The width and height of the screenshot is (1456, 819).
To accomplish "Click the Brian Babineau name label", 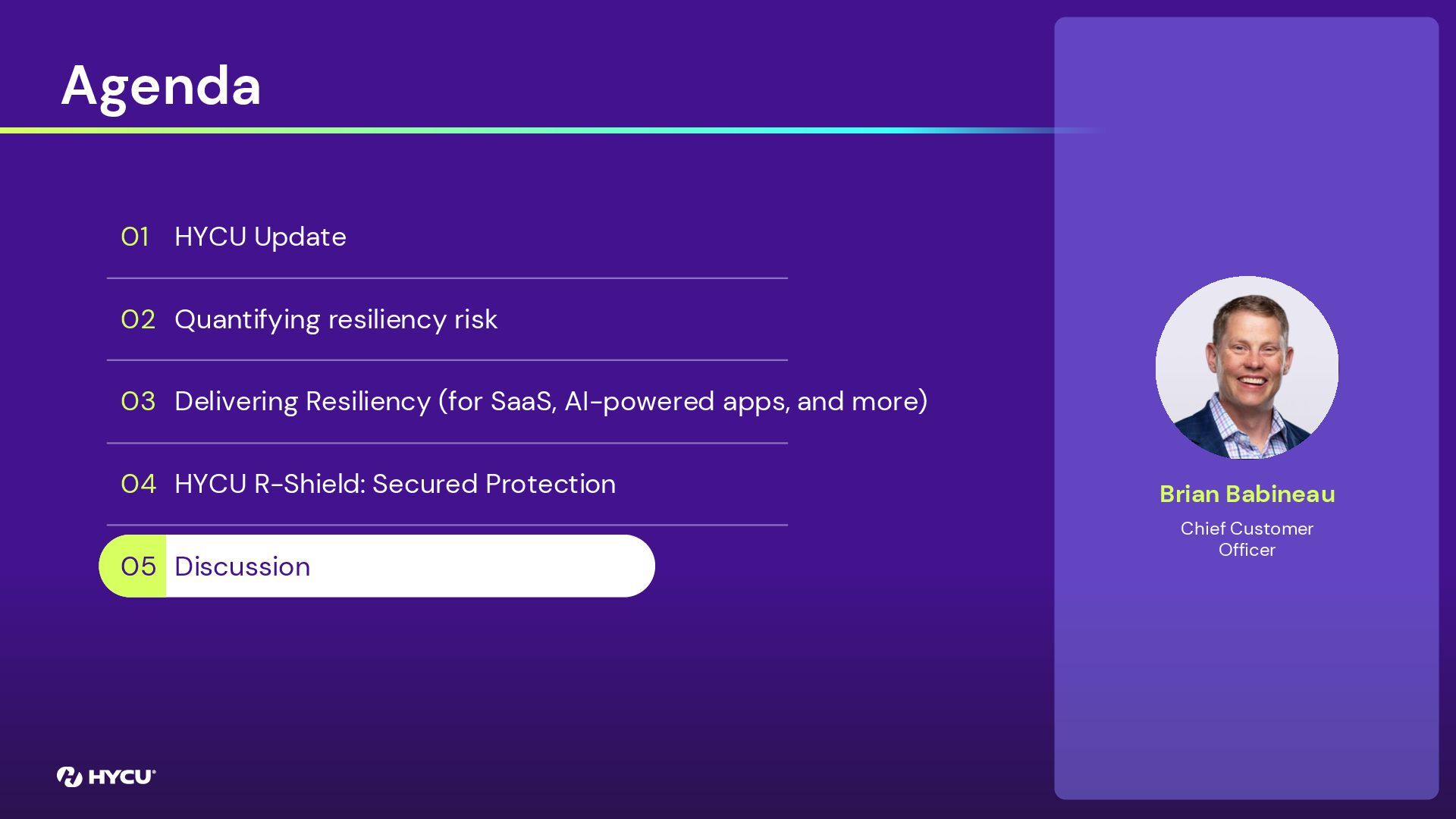I will 1247,494.
